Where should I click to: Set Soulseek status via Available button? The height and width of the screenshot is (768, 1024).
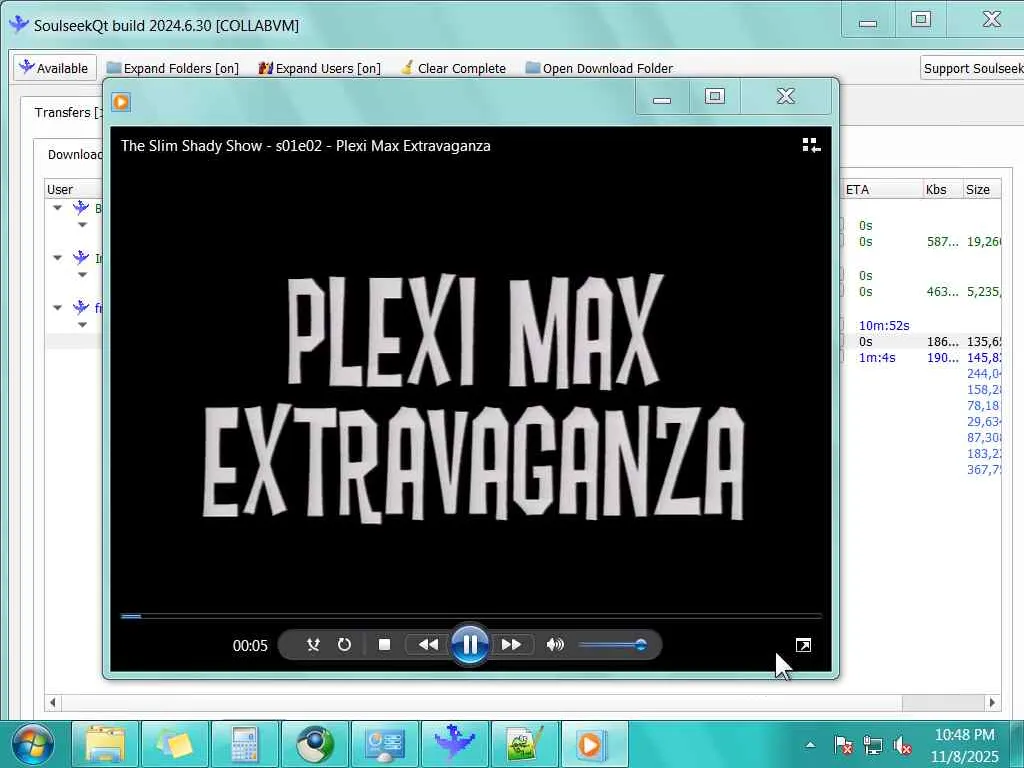[x=55, y=68]
